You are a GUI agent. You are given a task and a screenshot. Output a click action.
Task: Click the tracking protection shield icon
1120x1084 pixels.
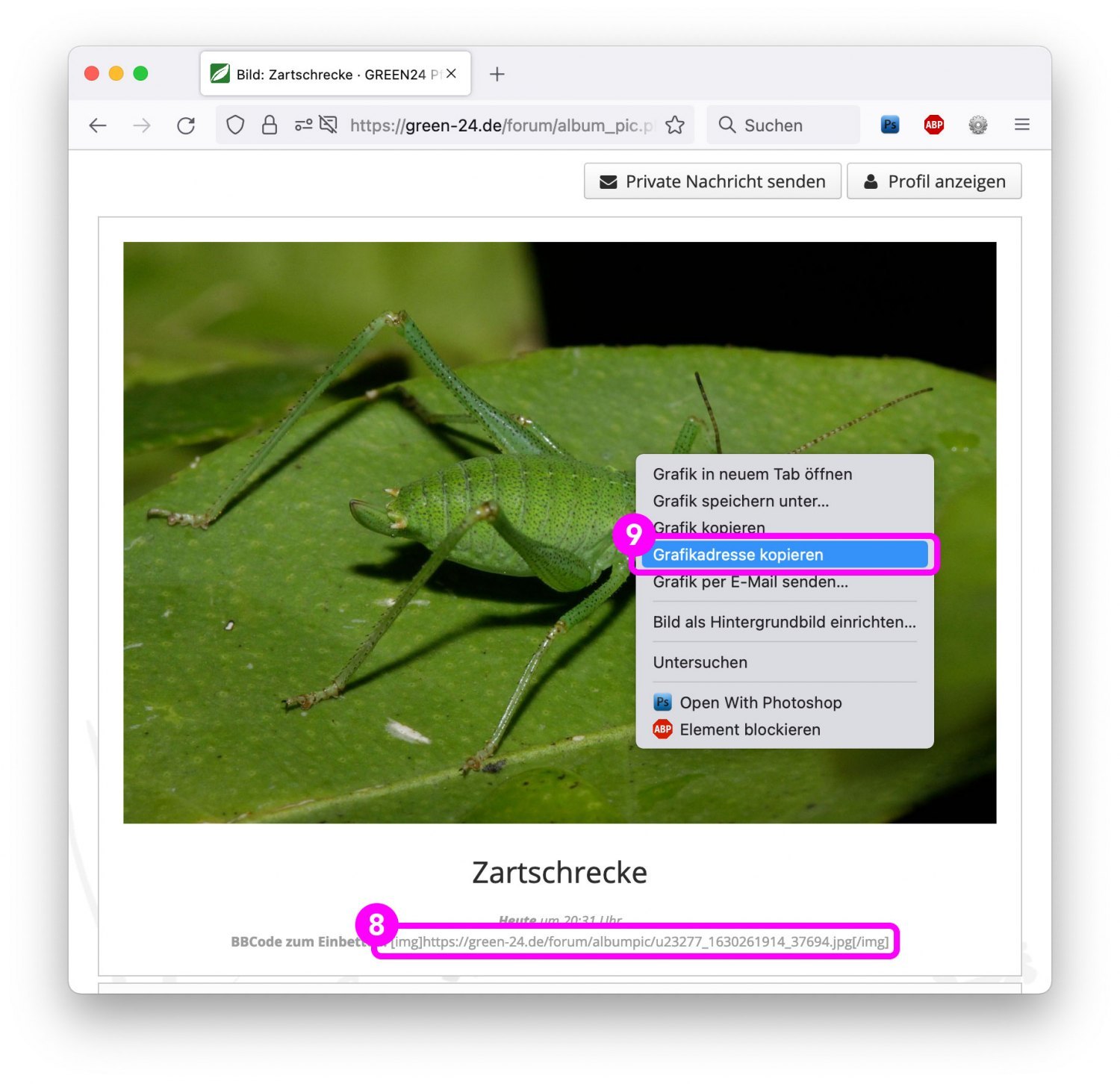click(235, 125)
